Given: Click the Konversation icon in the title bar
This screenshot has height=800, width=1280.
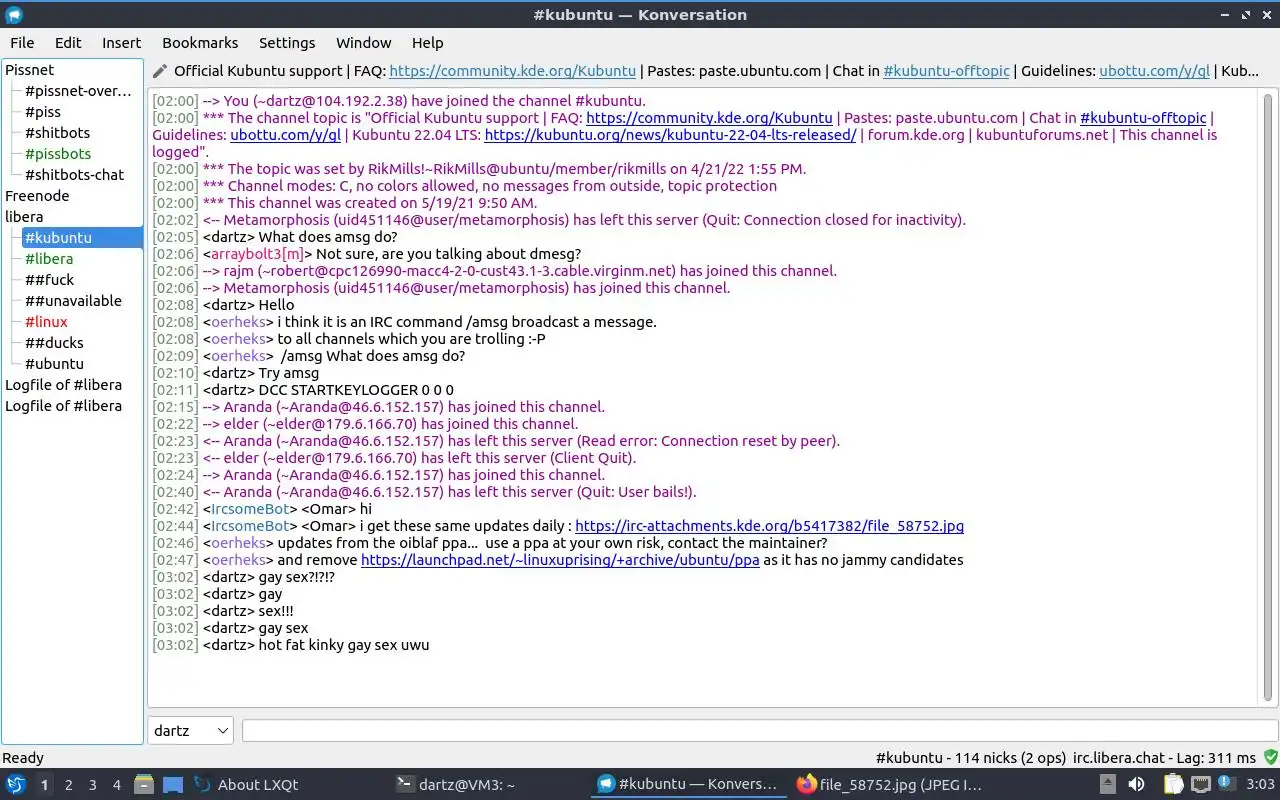Looking at the screenshot, I should point(14,15).
